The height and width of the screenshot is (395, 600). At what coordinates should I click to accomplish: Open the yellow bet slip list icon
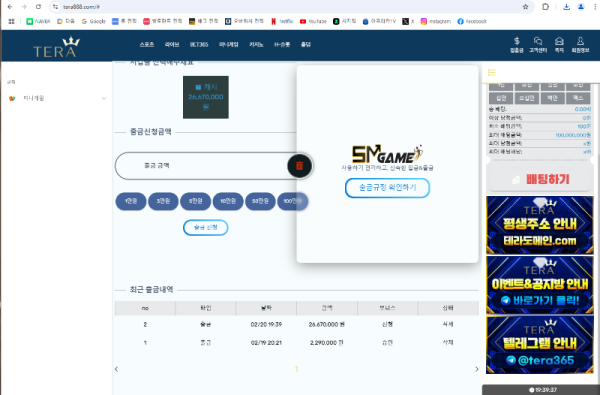[492, 72]
